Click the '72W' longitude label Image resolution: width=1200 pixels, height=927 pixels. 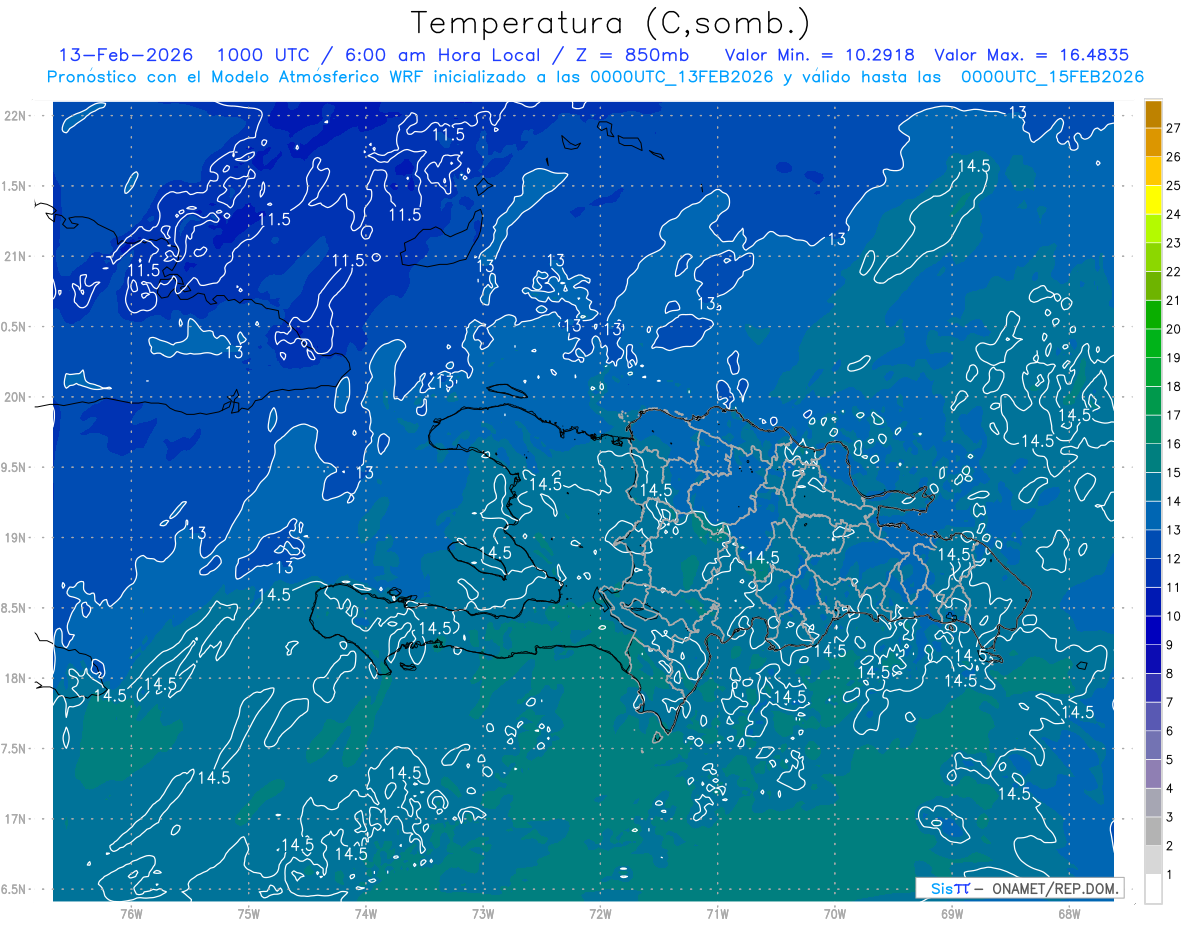tap(600, 913)
